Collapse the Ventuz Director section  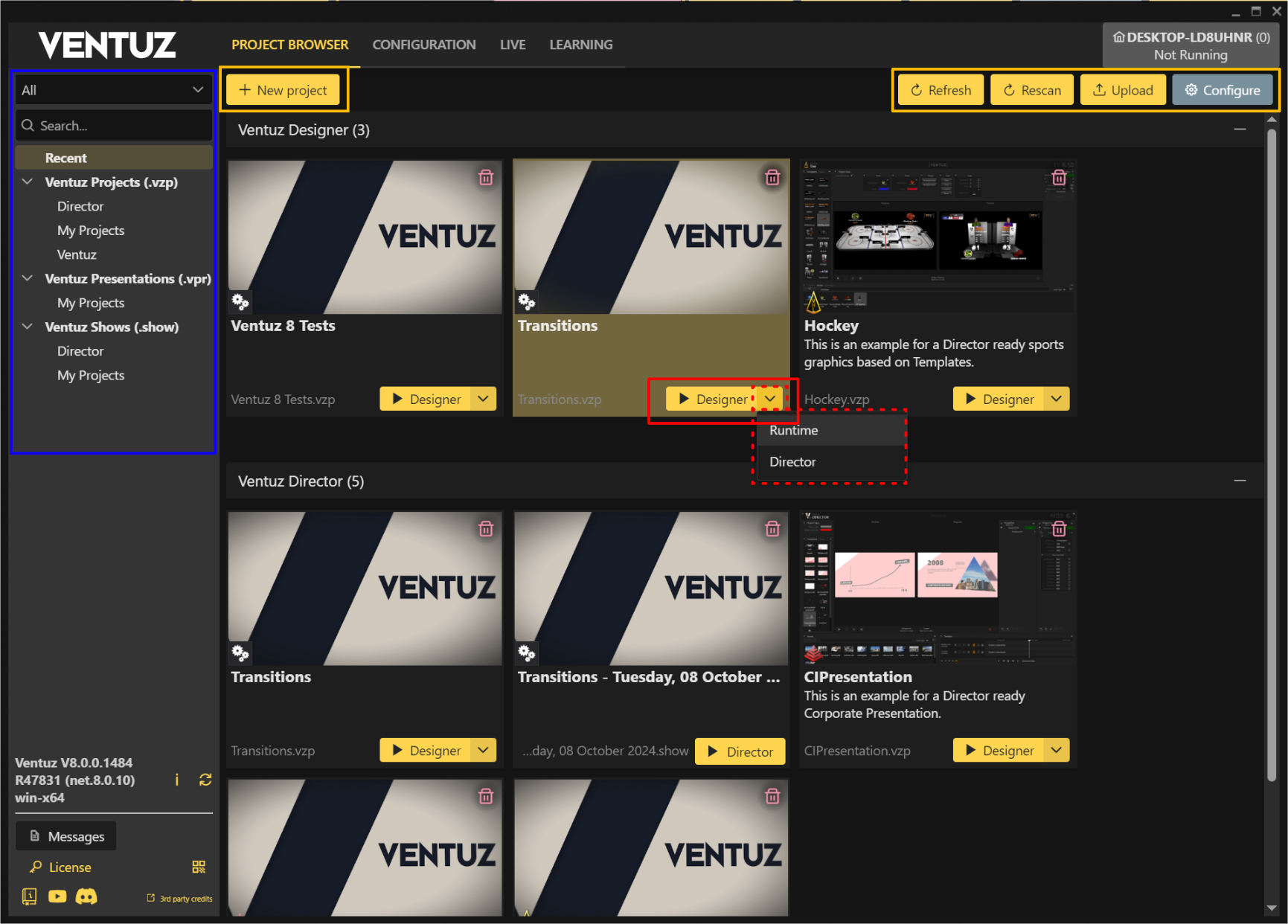[1240, 481]
